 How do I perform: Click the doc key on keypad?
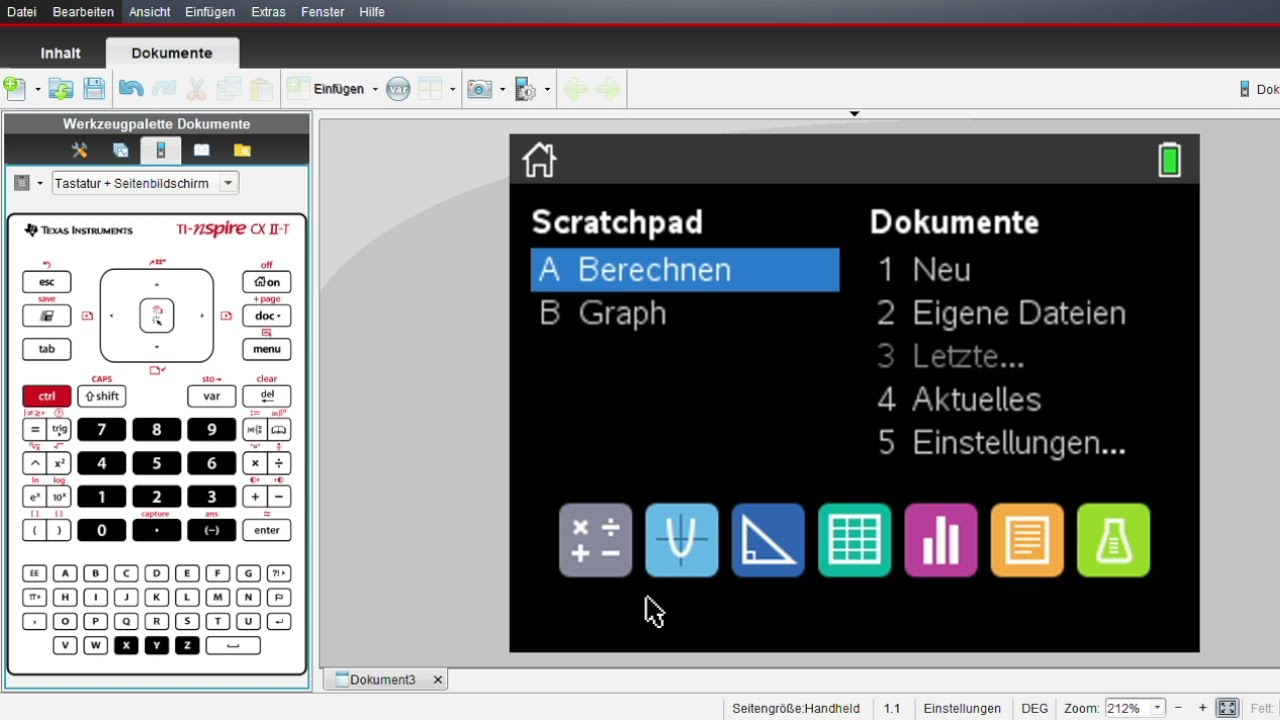click(x=267, y=316)
